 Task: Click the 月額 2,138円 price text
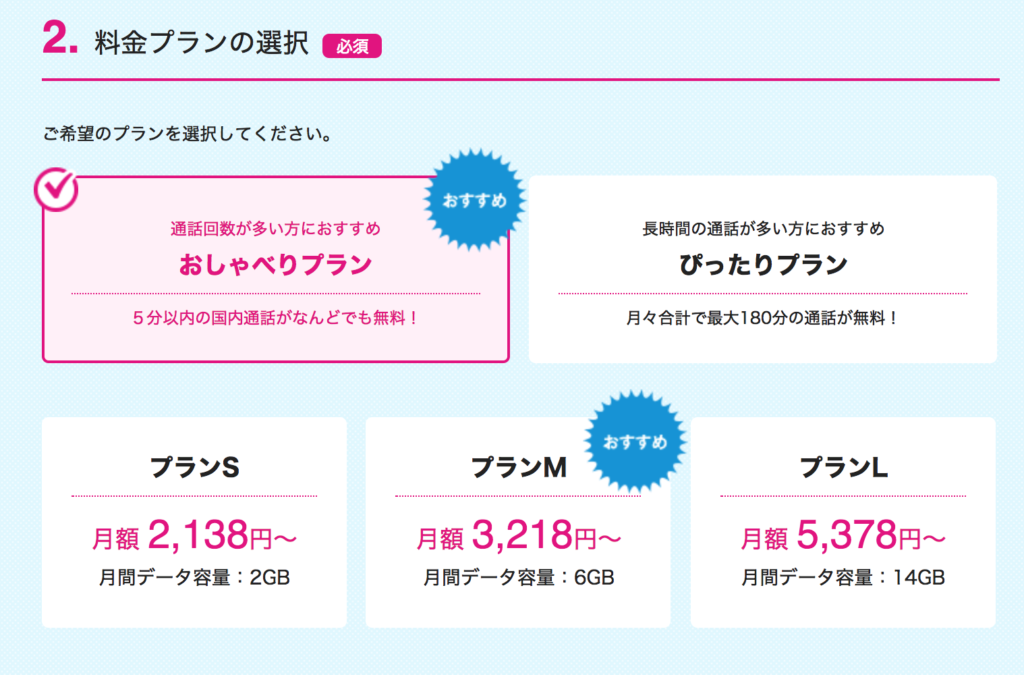(x=195, y=535)
